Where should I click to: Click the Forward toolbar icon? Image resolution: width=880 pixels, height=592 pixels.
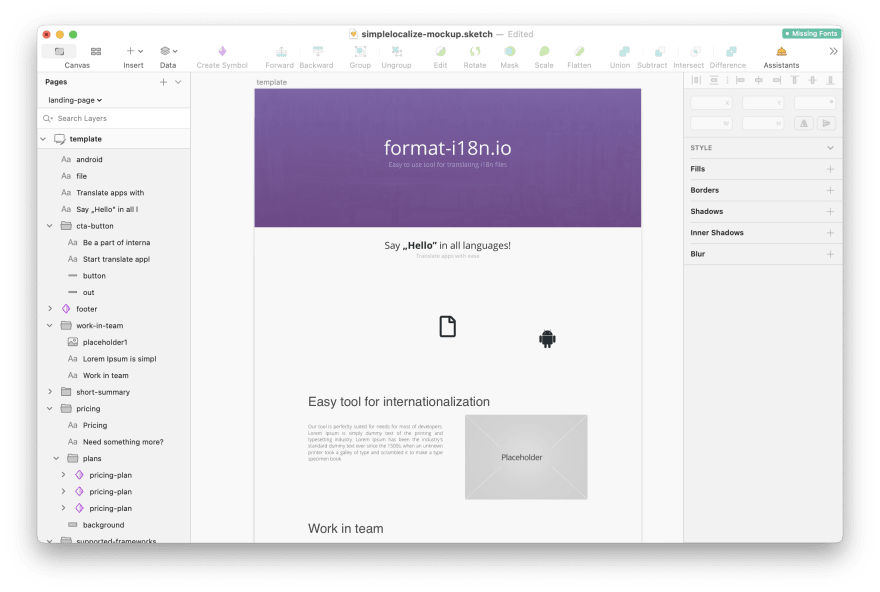click(281, 52)
